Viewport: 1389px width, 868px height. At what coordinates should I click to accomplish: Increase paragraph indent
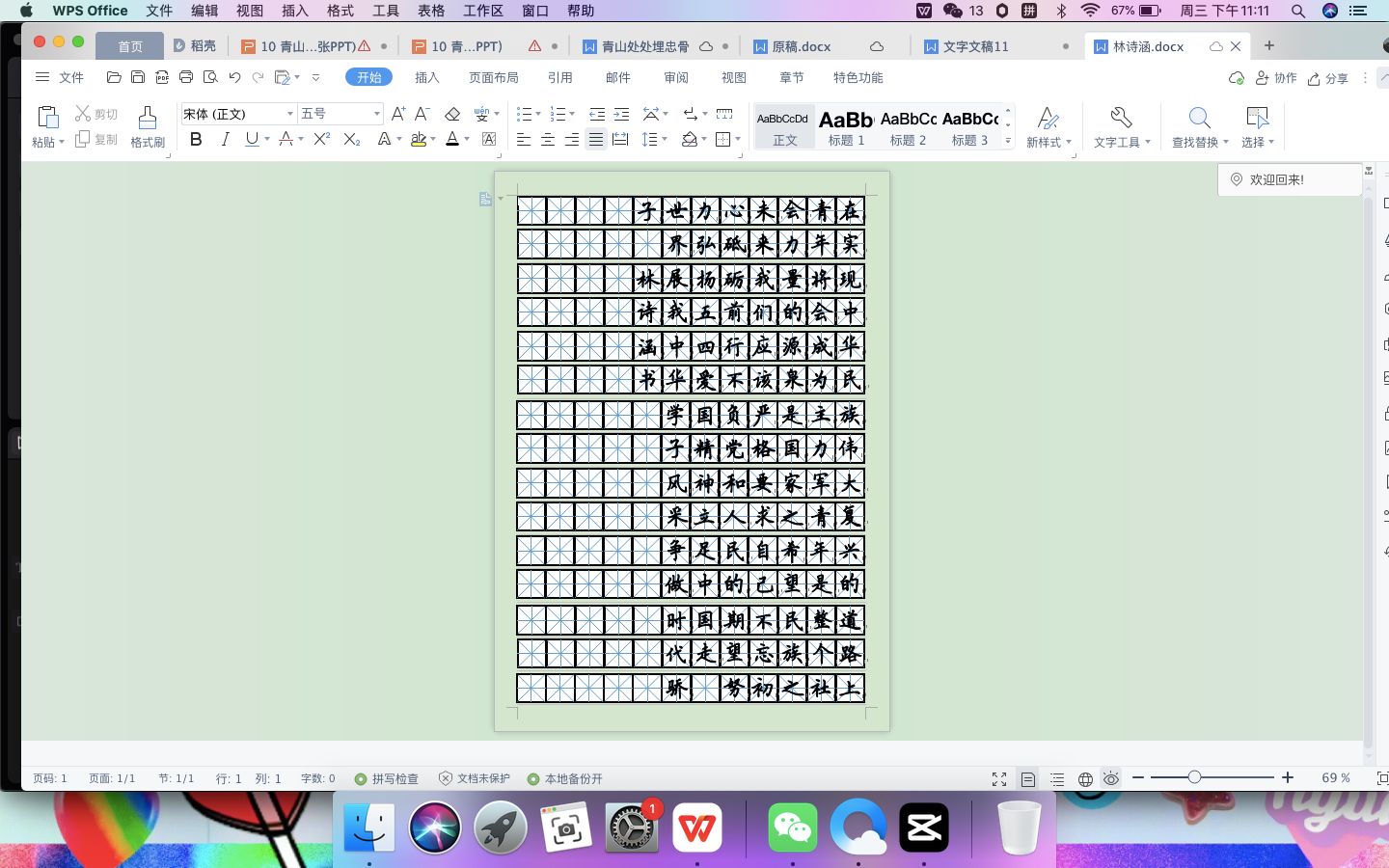click(x=621, y=114)
